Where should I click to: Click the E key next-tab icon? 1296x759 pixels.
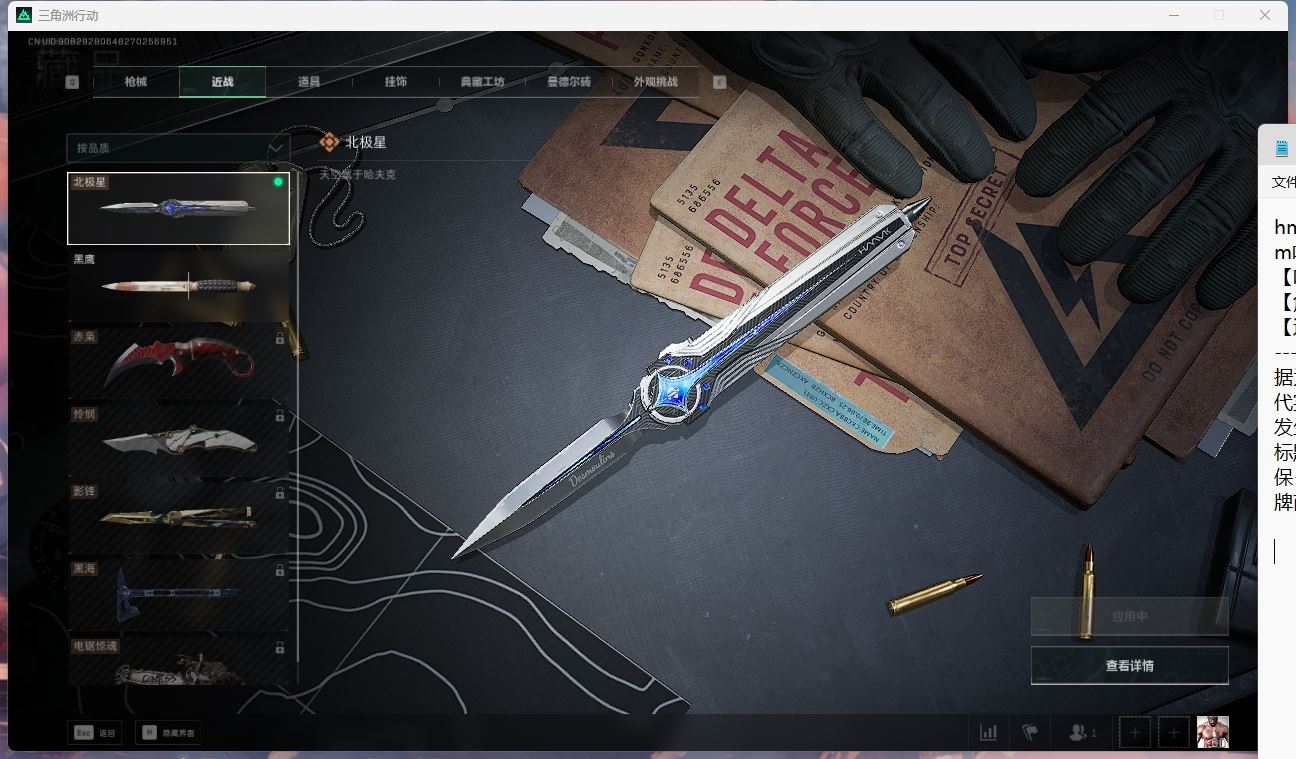[x=719, y=82]
